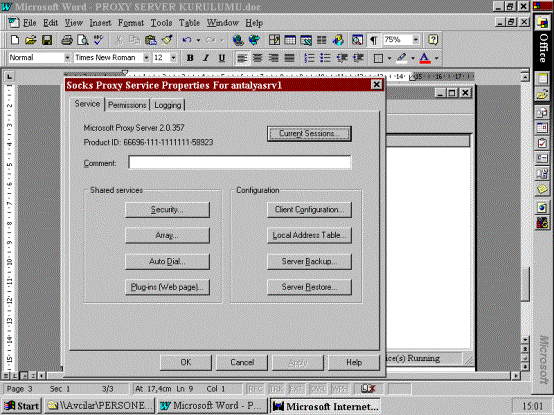Create a new blank document in Word
The height and width of the screenshot is (415, 554).
(x=15, y=40)
